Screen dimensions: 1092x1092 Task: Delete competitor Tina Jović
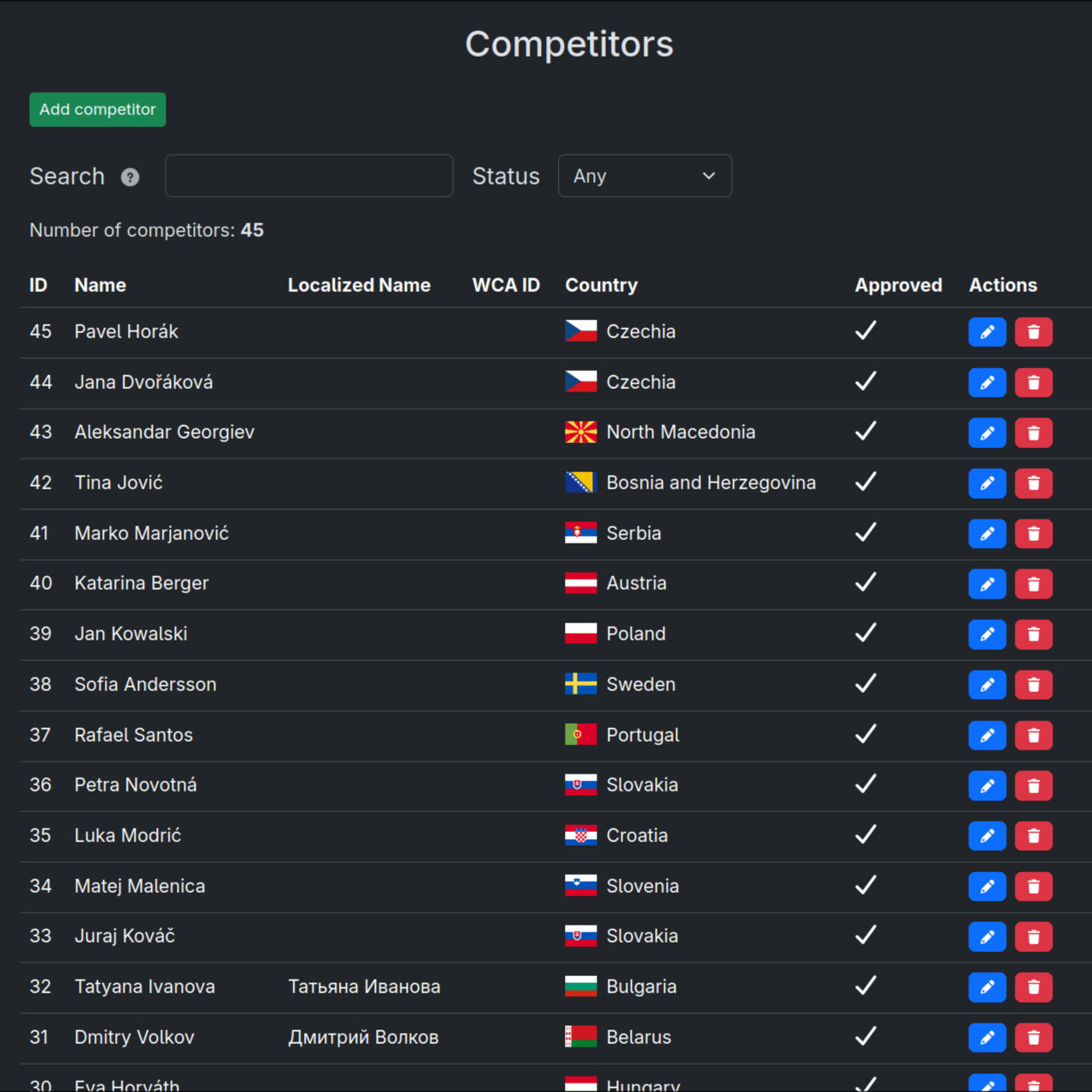(1033, 483)
